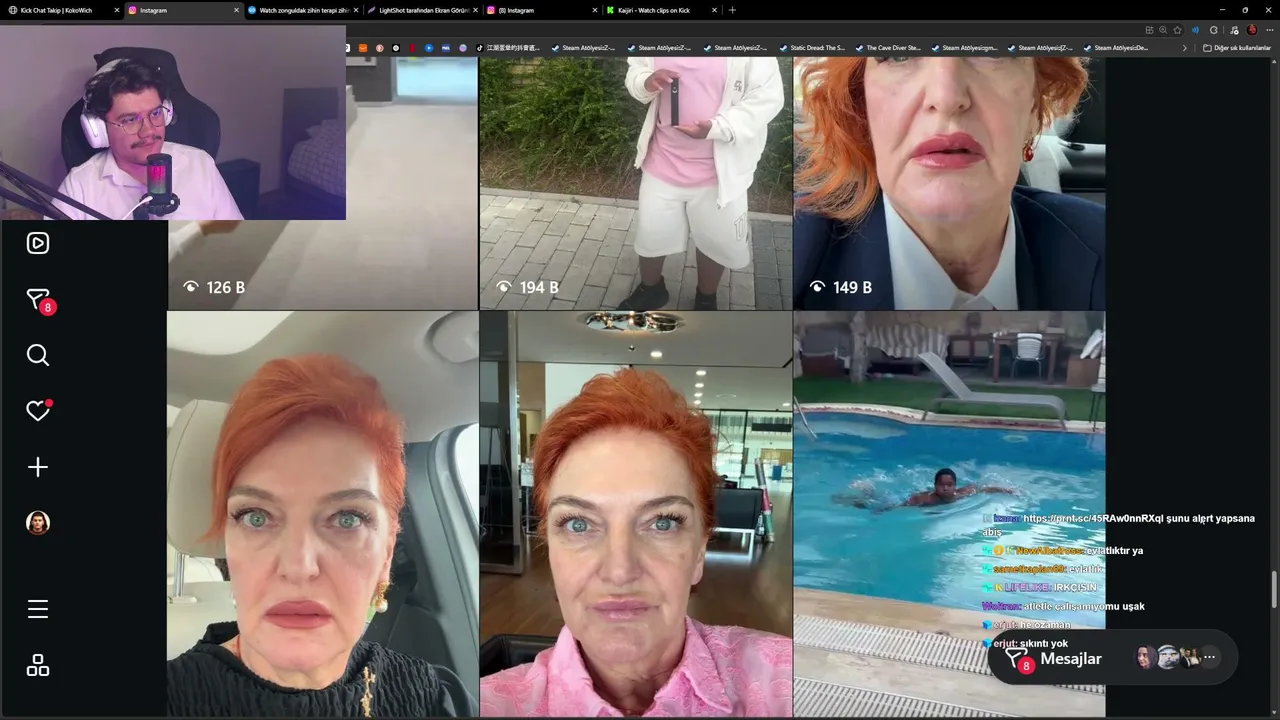This screenshot has width=1280, height=720.
Task: Close the Kick Chat Takip tab
Action: coord(117,10)
